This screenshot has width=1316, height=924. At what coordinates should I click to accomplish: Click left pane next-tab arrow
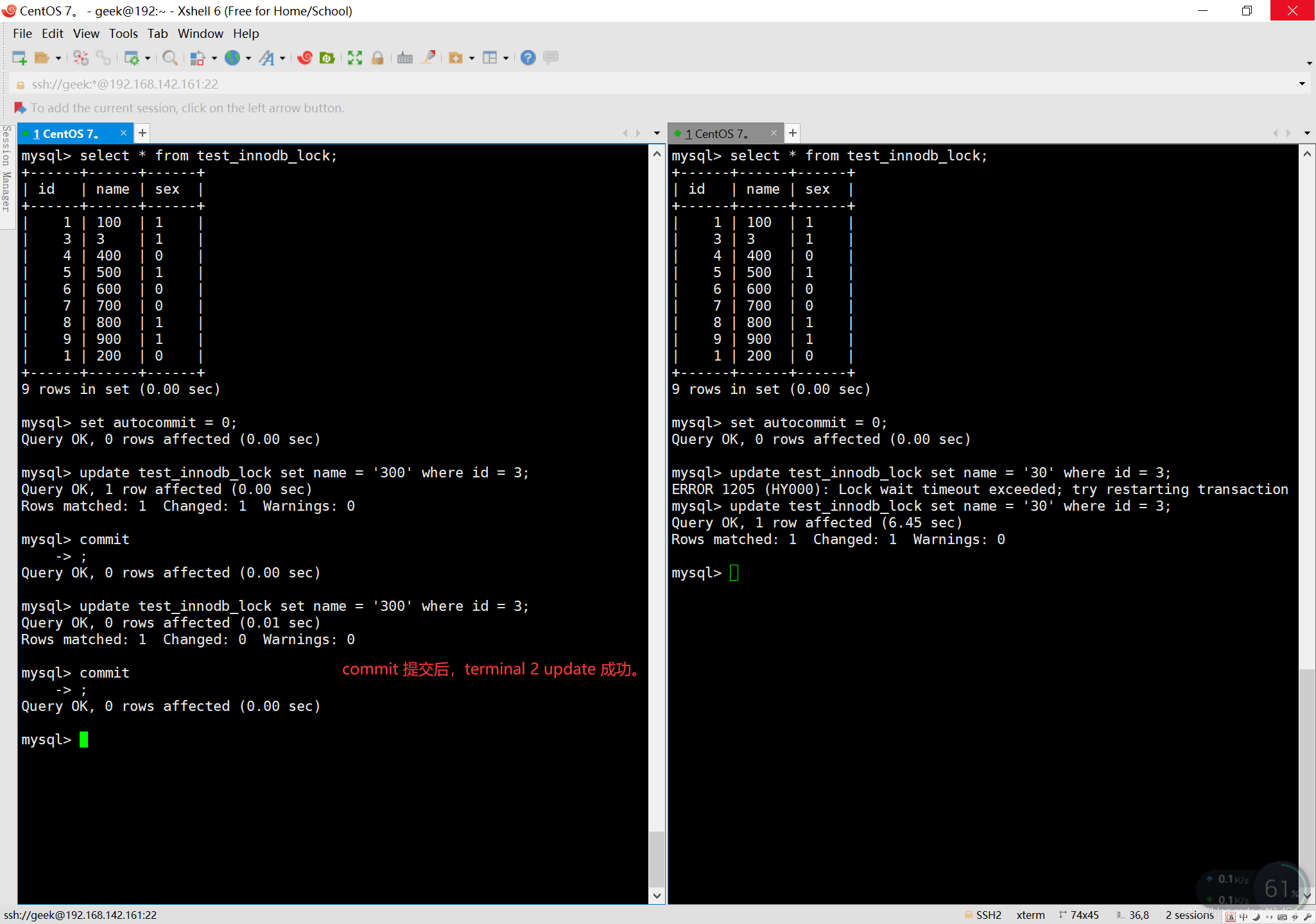coord(638,133)
